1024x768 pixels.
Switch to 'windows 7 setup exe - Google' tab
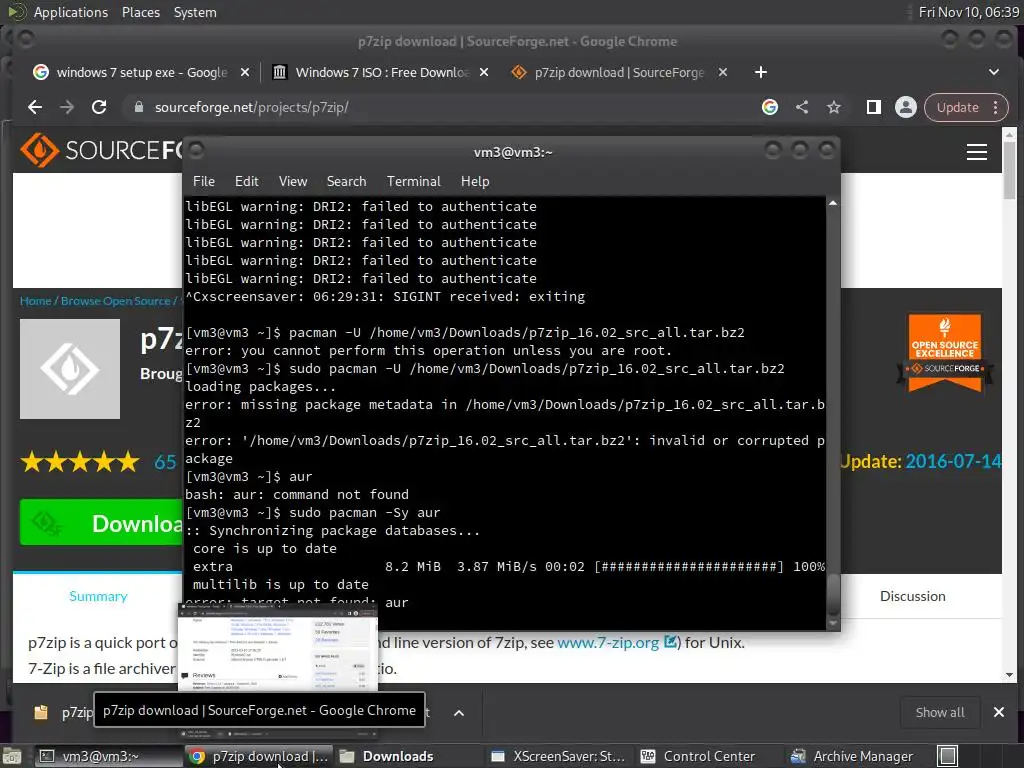point(141,72)
